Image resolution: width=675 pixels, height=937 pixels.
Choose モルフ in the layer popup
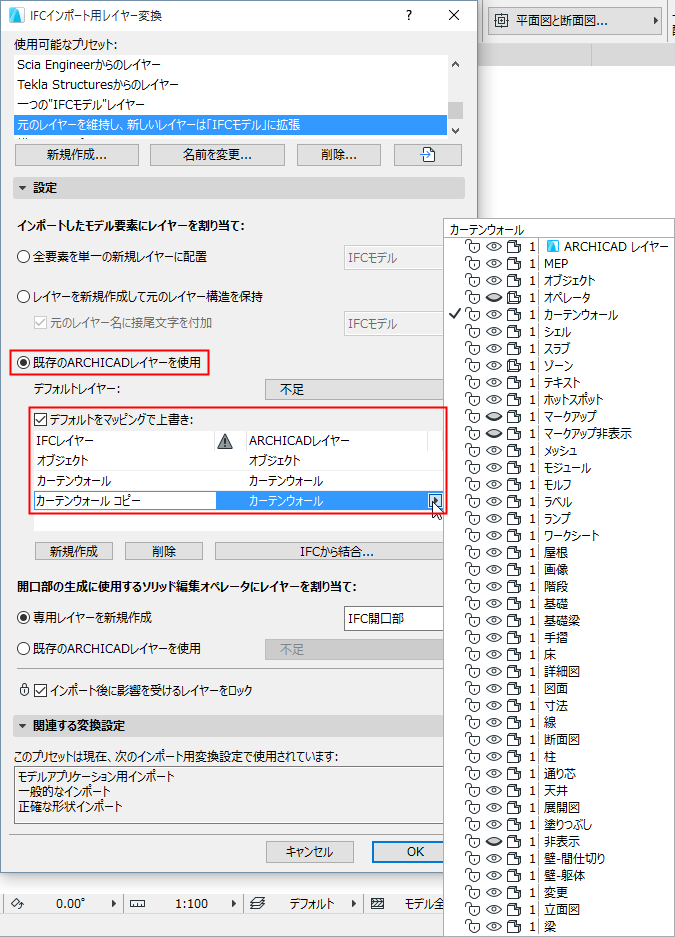click(x=559, y=485)
